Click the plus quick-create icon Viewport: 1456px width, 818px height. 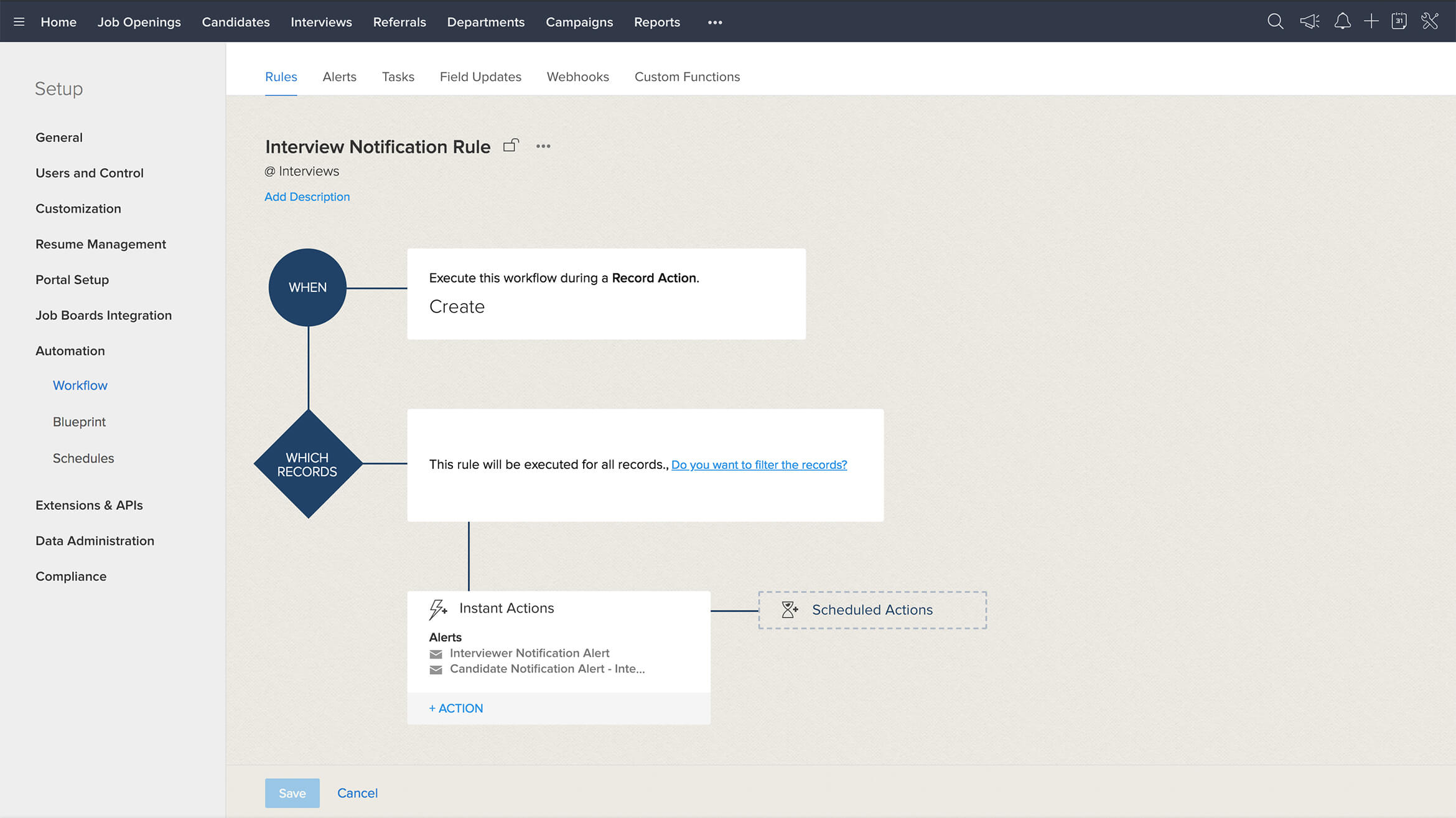[1371, 22]
